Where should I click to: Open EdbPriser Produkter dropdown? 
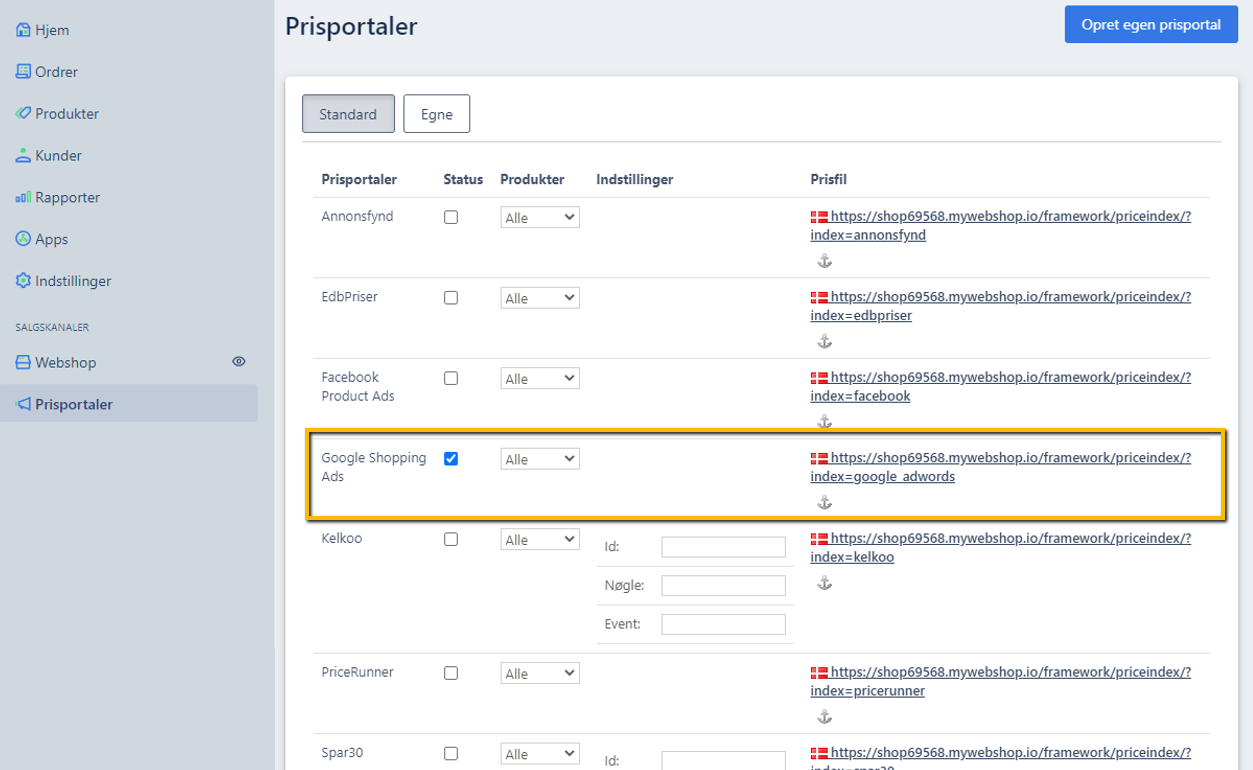pyautogui.click(x=540, y=298)
